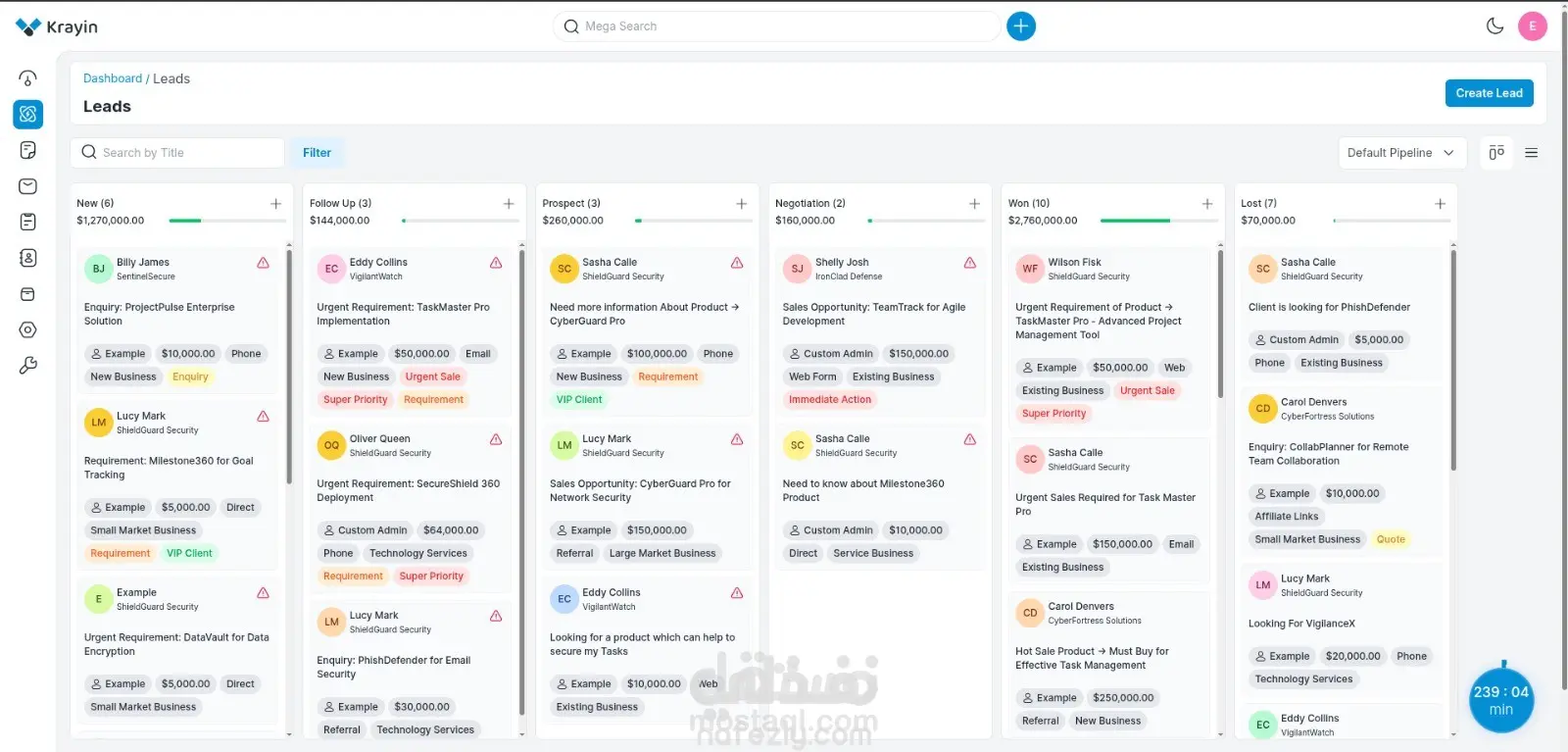This screenshot has height=752, width=1568.
Task: Click the BJ avatar for Billy James
Action: coord(99,269)
